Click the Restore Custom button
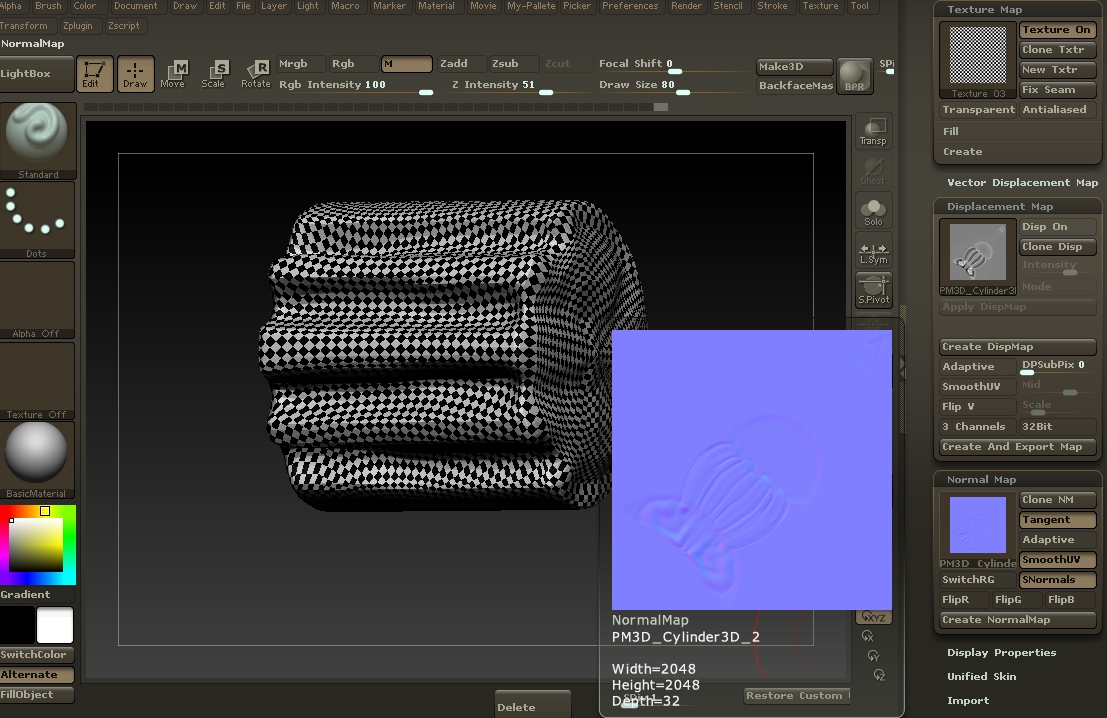 point(796,696)
